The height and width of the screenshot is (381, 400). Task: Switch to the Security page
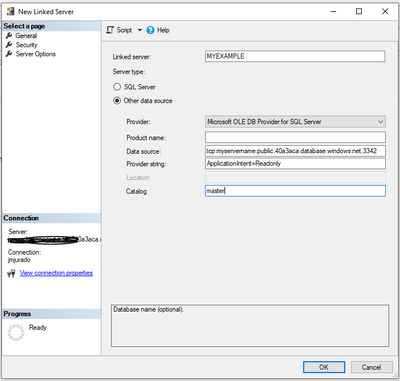tap(27, 45)
